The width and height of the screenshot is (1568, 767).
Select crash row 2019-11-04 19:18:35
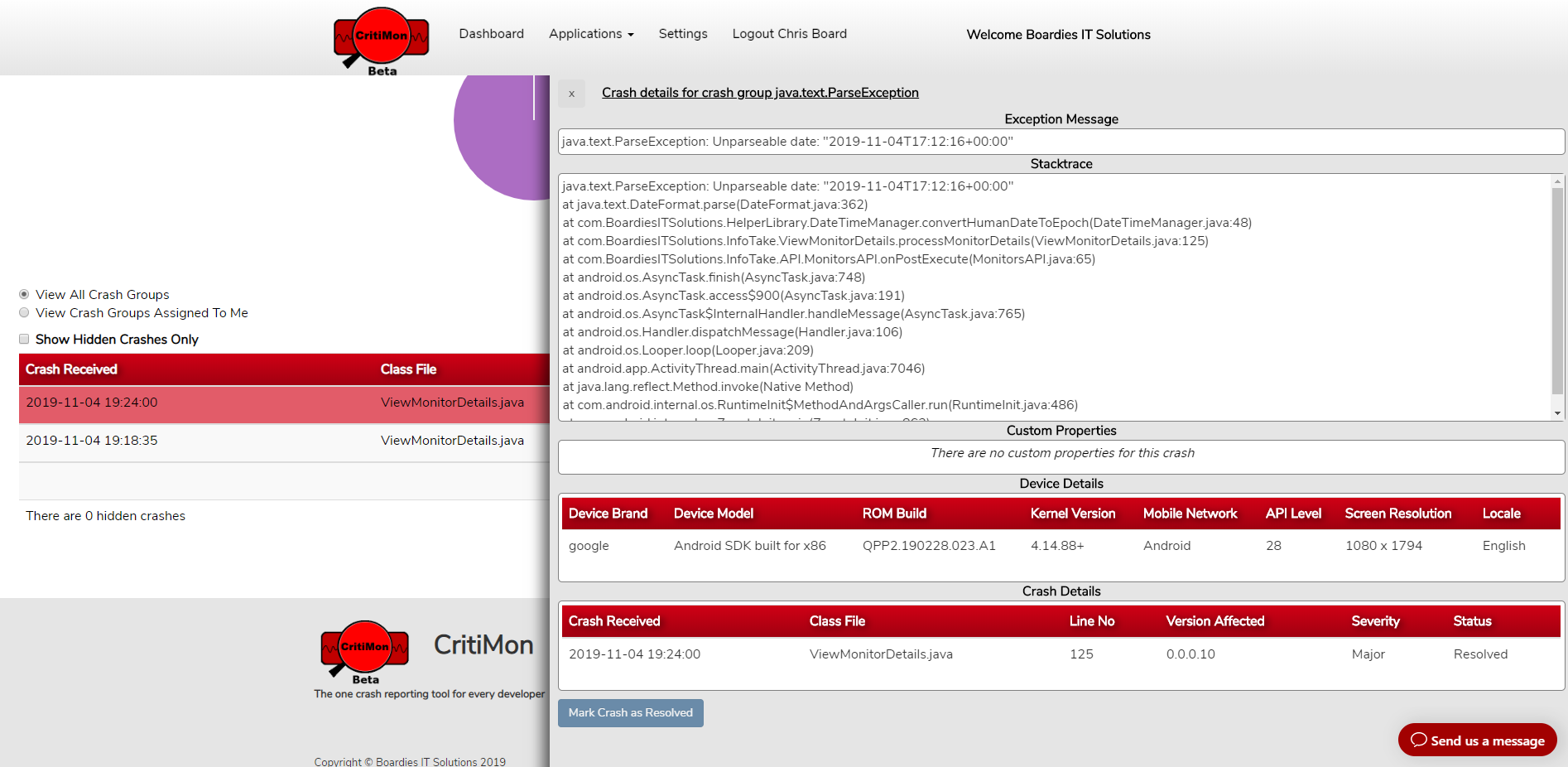point(284,442)
